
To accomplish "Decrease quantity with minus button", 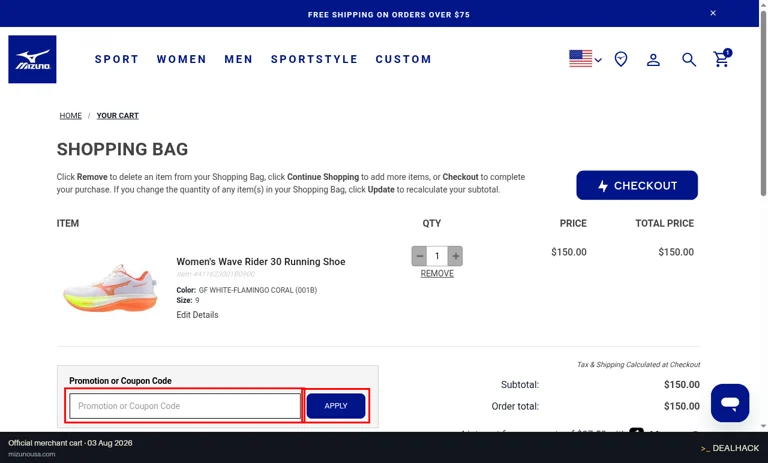I will click(419, 256).
